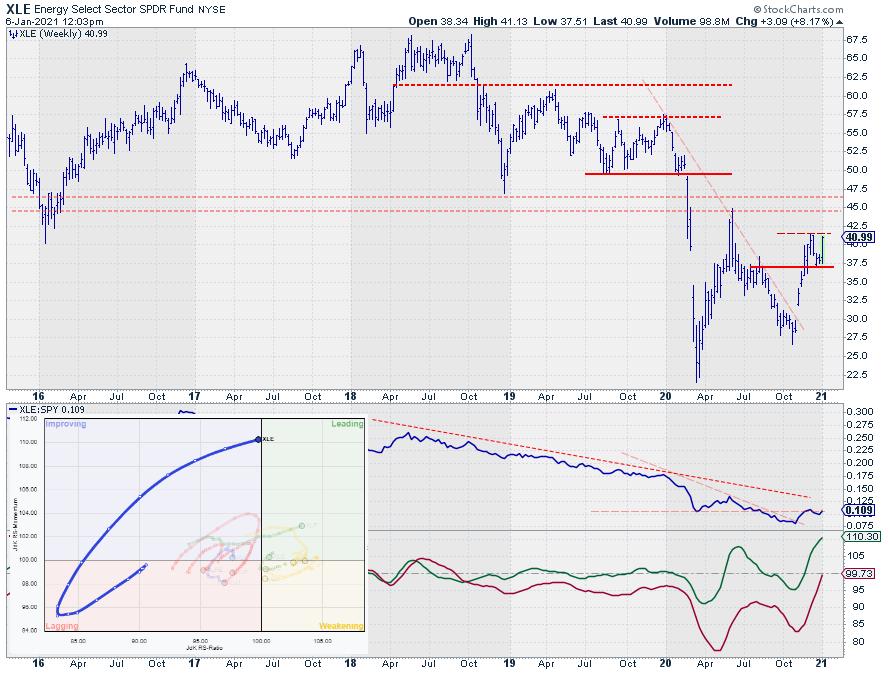
Task: Click the 'Improving' quadrant label on the RRG
Action: click(x=66, y=424)
